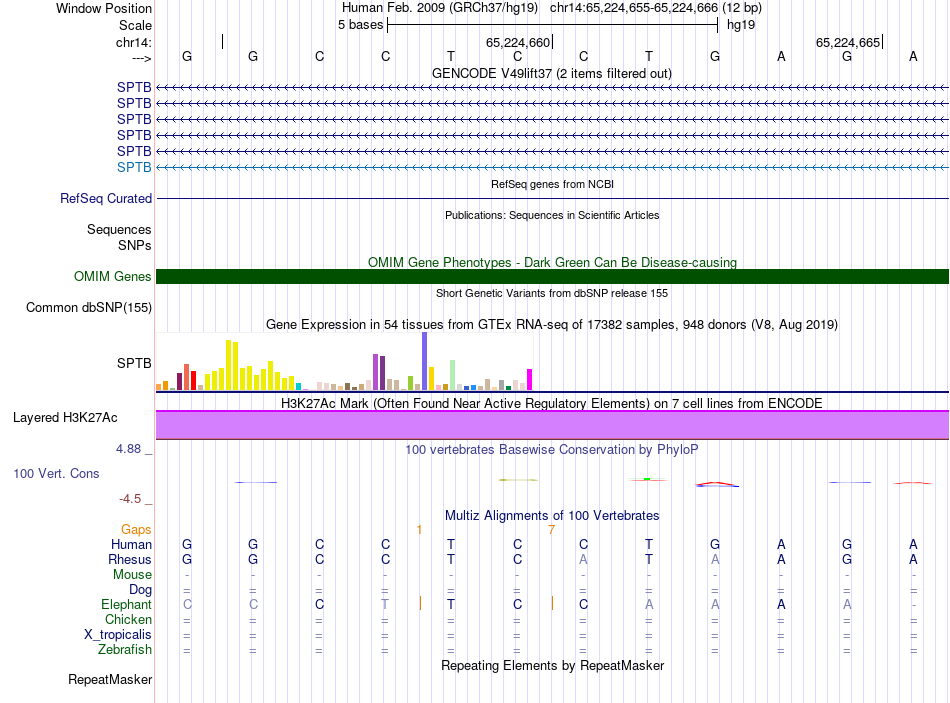Click the Human alignment row label

(x=131, y=544)
